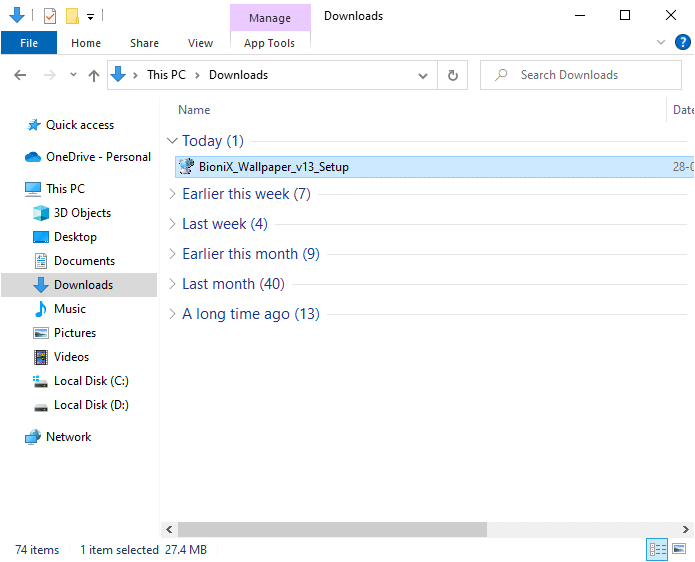Open the Recent locations dropdown arrow
Image resolution: width=695 pixels, height=562 pixels.
coord(73,75)
